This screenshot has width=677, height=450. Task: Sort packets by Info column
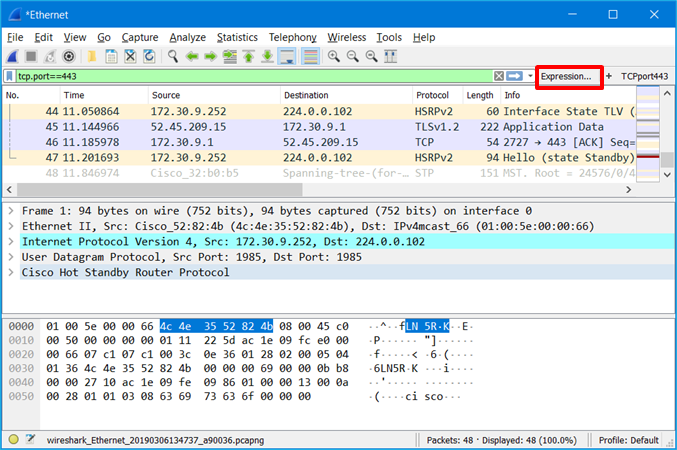(568, 95)
